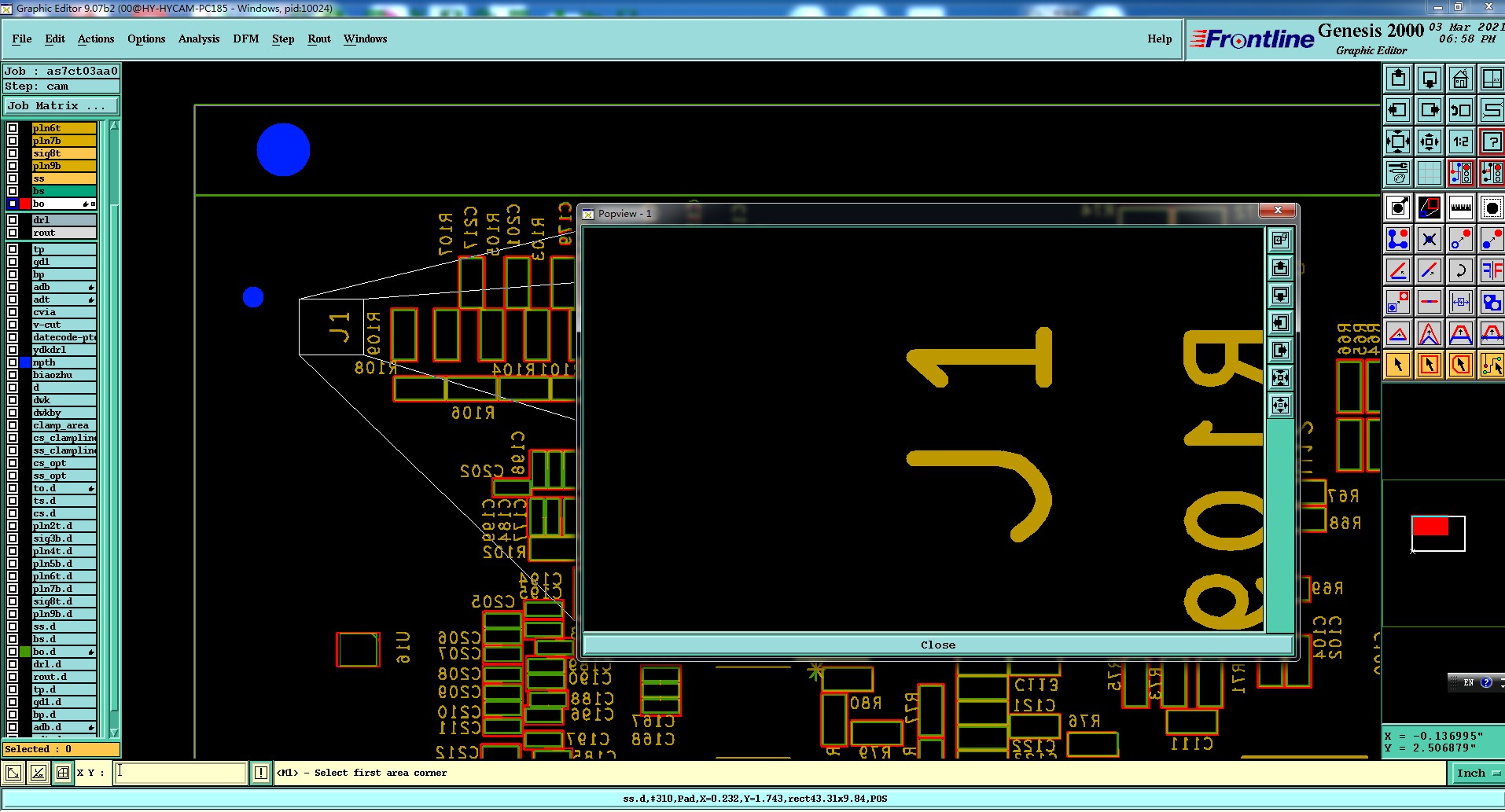Click the pln9b layer name
Image resolution: width=1505 pixels, height=812 pixels.
click(64, 166)
